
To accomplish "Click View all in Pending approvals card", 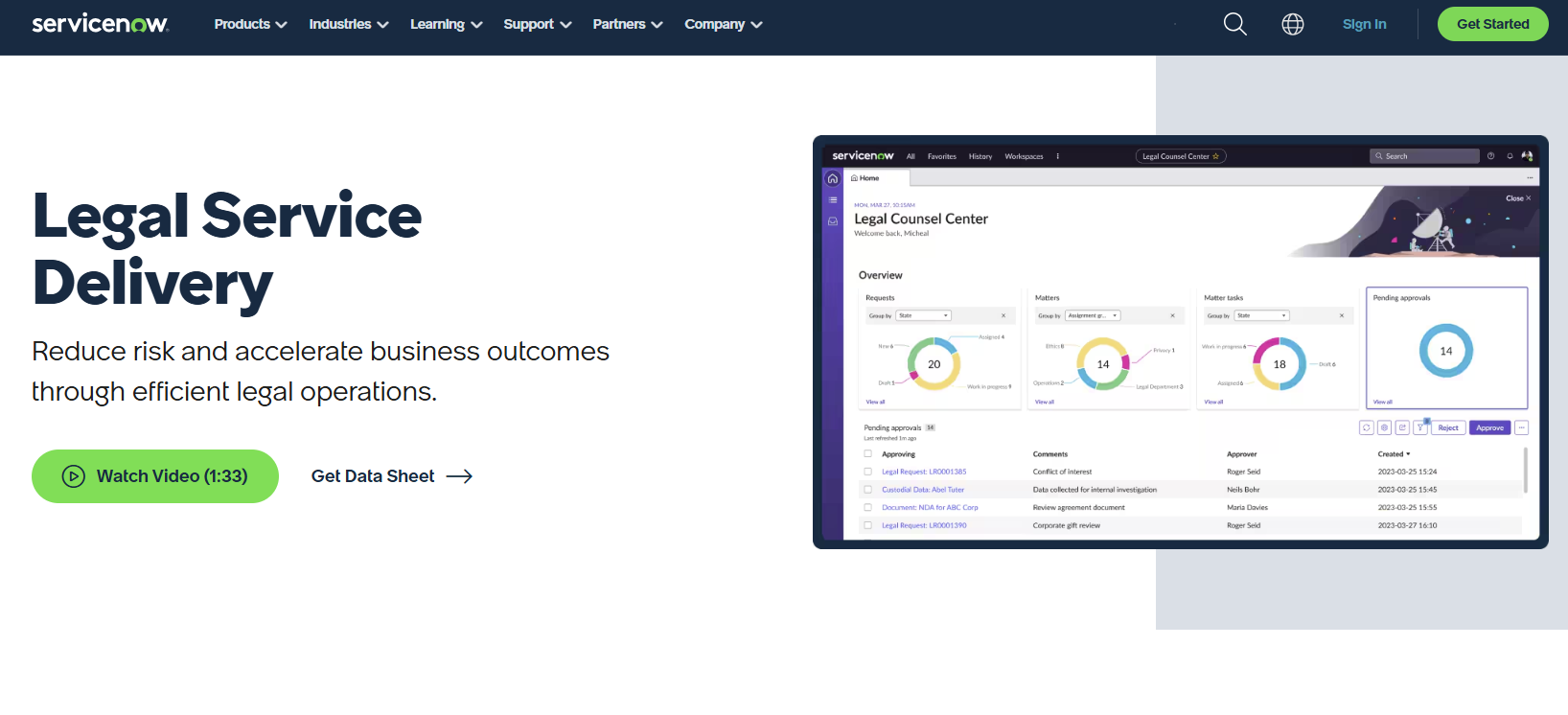I will (x=1383, y=402).
